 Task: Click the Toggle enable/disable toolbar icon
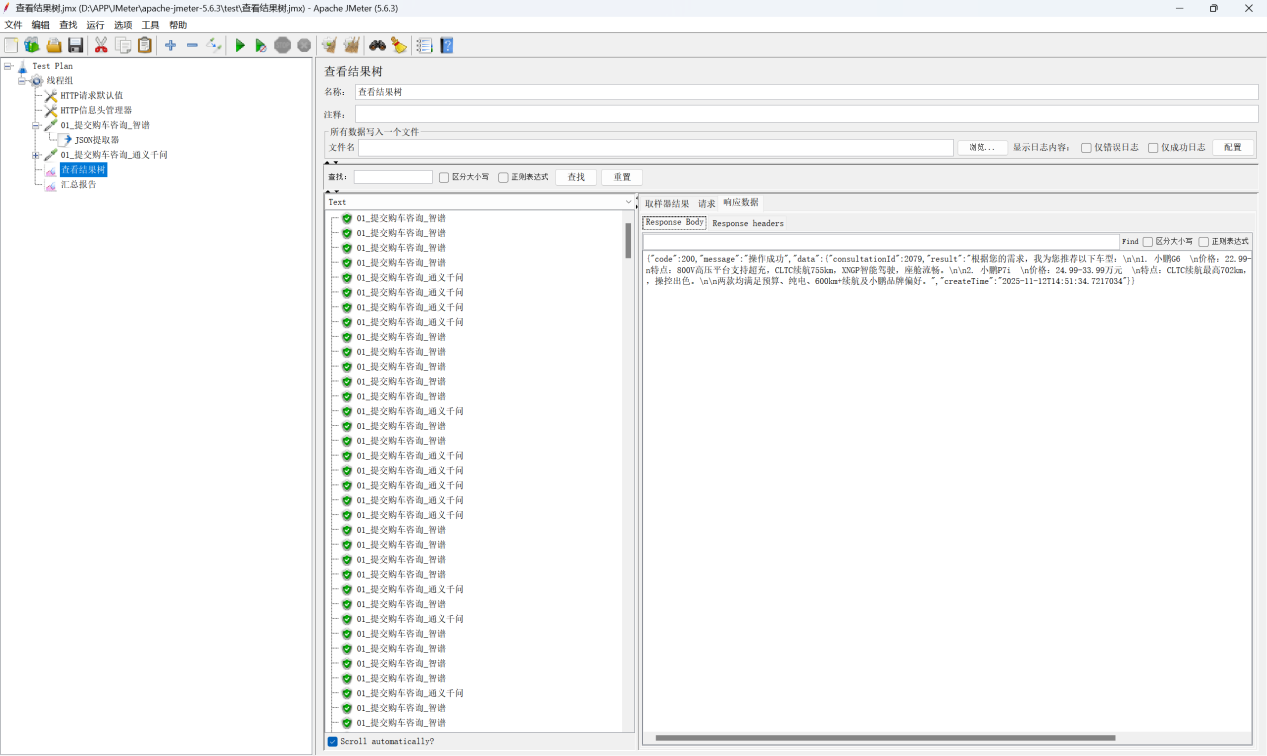click(x=214, y=45)
